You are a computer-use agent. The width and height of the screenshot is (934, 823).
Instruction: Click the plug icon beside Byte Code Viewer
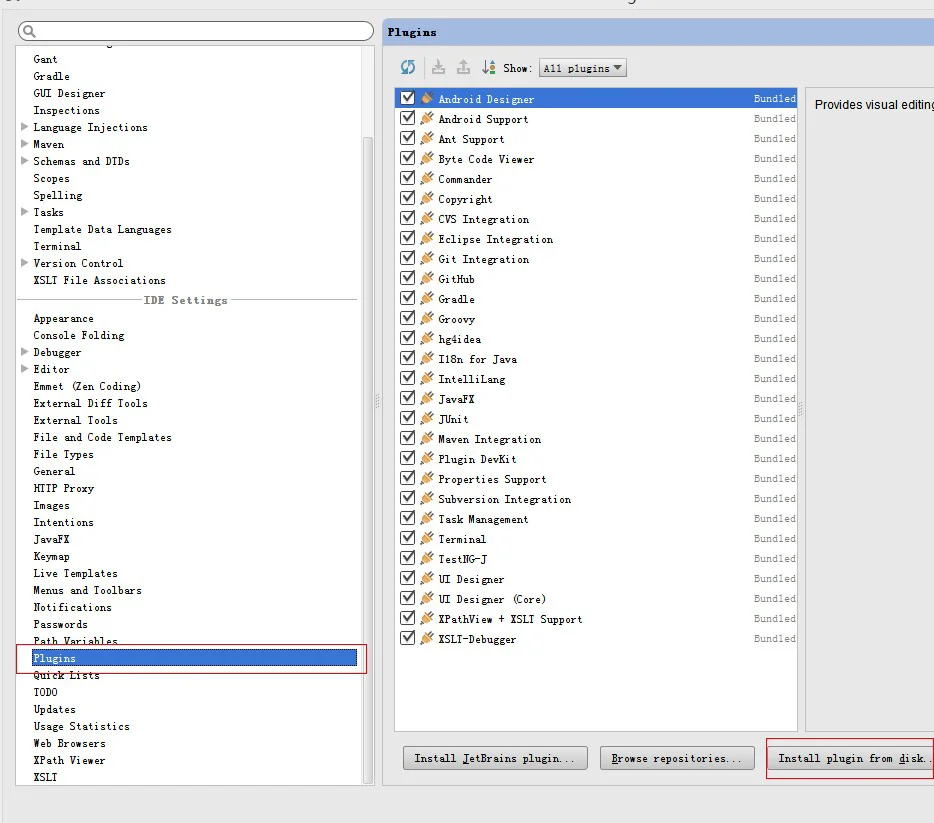pyautogui.click(x=427, y=158)
